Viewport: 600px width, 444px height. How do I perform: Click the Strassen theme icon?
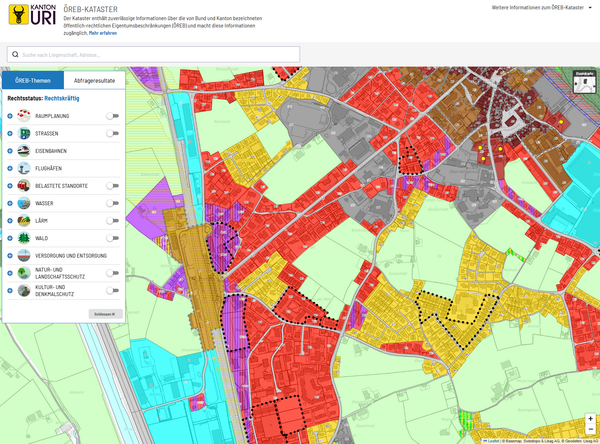pos(24,133)
